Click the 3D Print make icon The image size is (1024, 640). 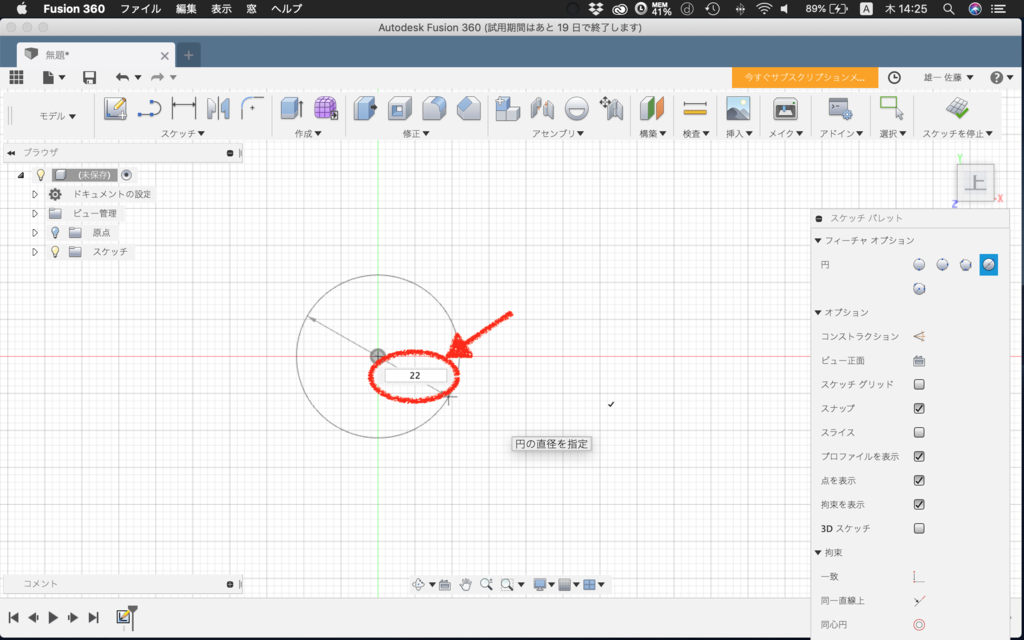click(785, 108)
